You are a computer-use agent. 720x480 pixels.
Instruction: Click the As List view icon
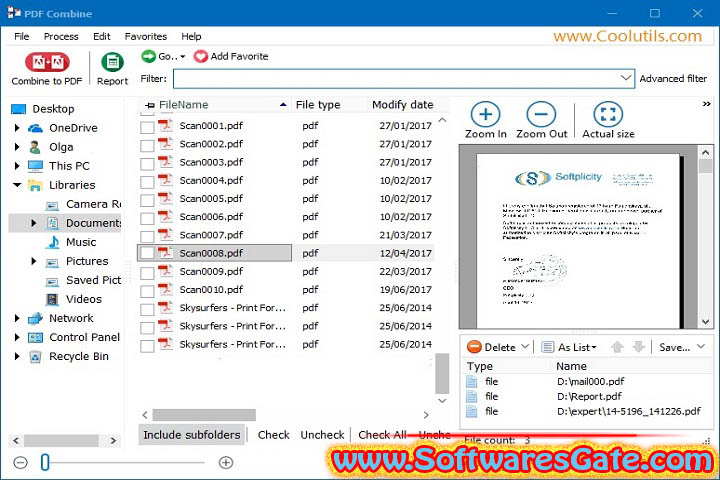[547, 347]
